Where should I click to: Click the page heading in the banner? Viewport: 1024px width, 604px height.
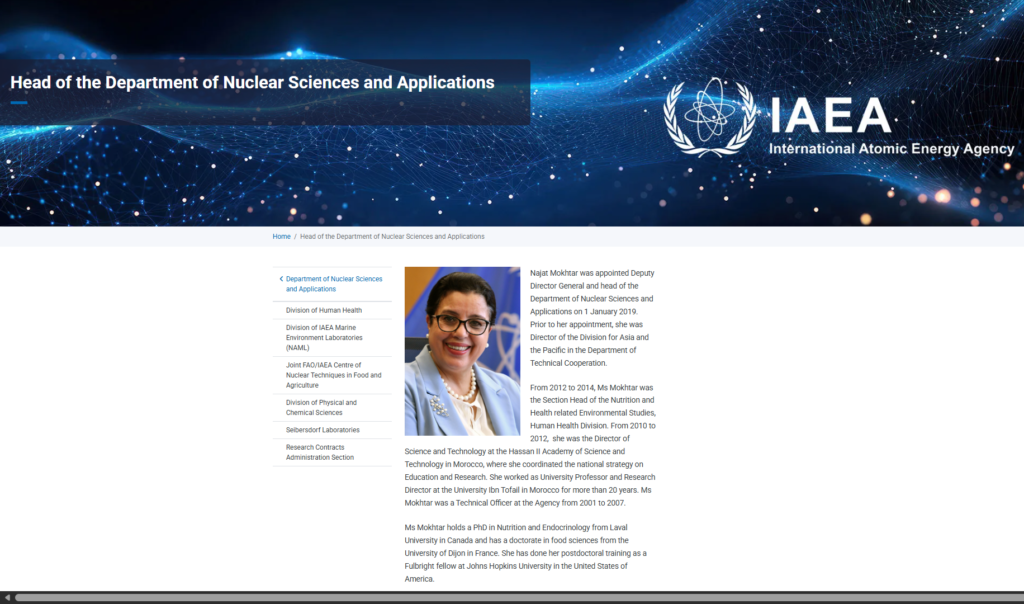coord(252,82)
